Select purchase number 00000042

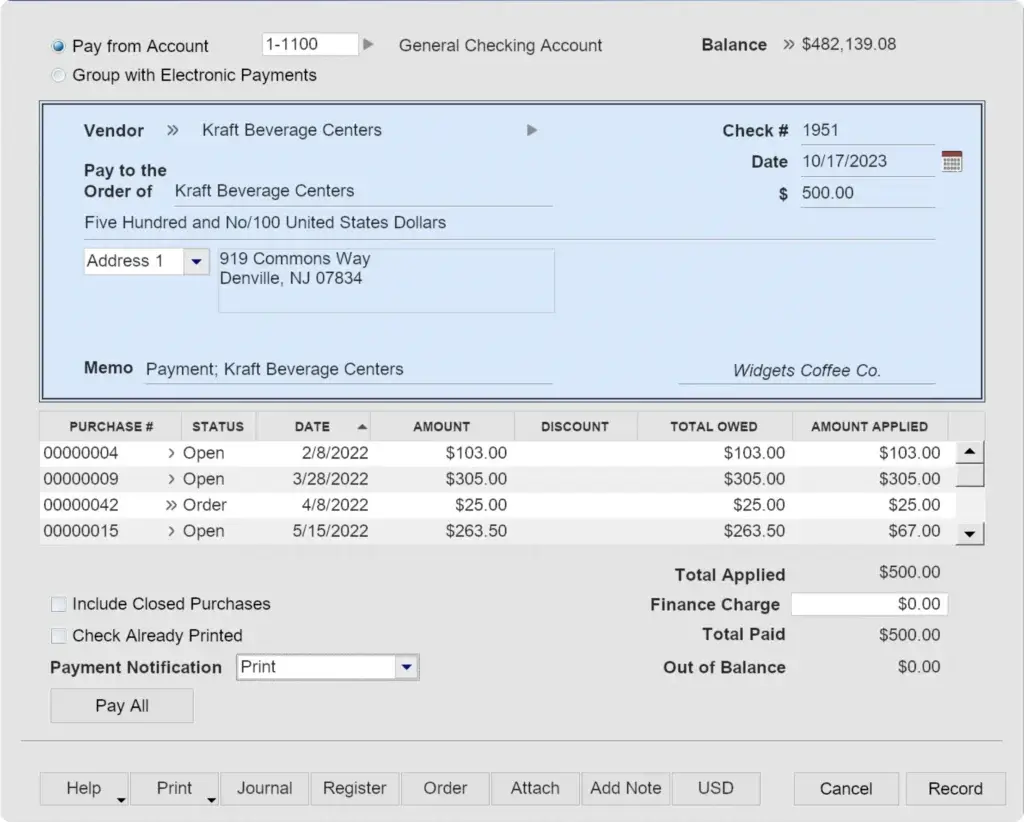pos(81,505)
